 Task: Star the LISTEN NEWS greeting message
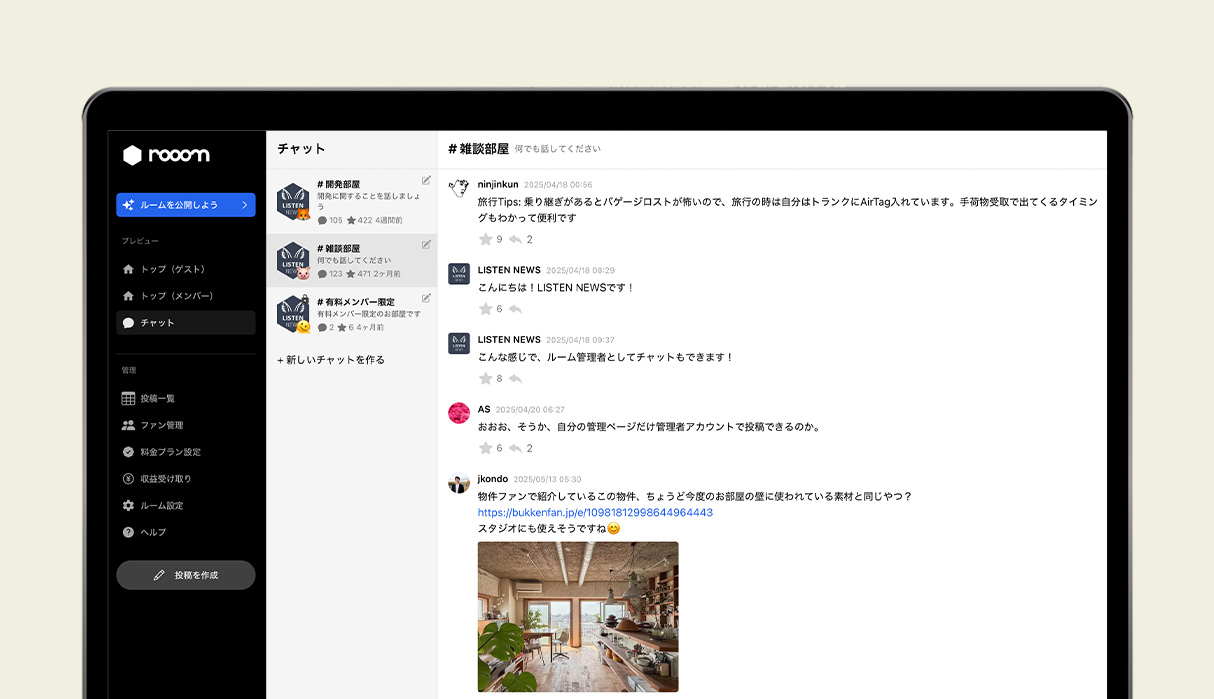[484, 309]
